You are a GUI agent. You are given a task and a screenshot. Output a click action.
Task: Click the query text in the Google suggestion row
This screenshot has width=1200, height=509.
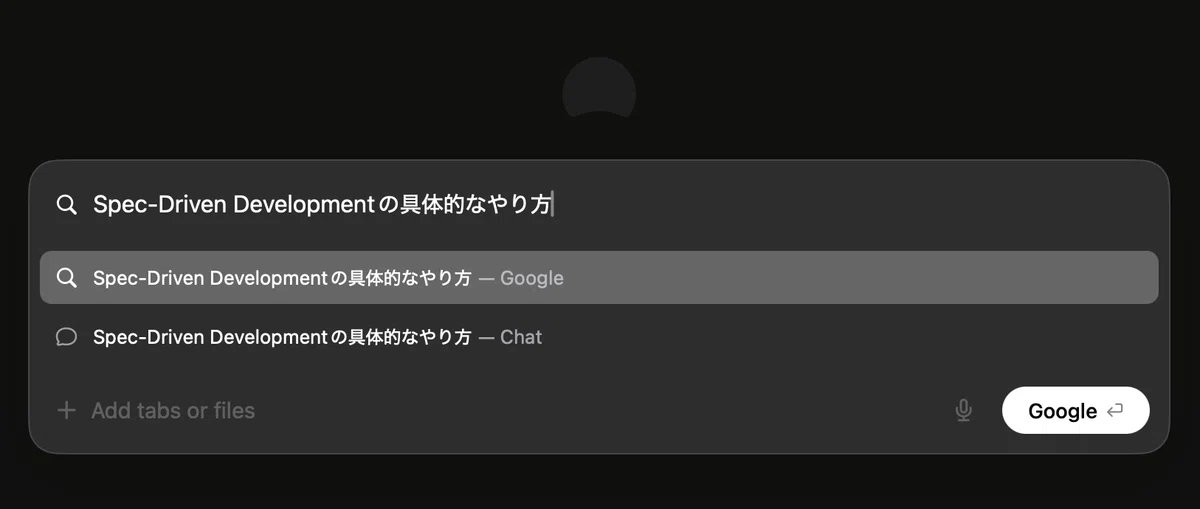pyautogui.click(x=282, y=278)
